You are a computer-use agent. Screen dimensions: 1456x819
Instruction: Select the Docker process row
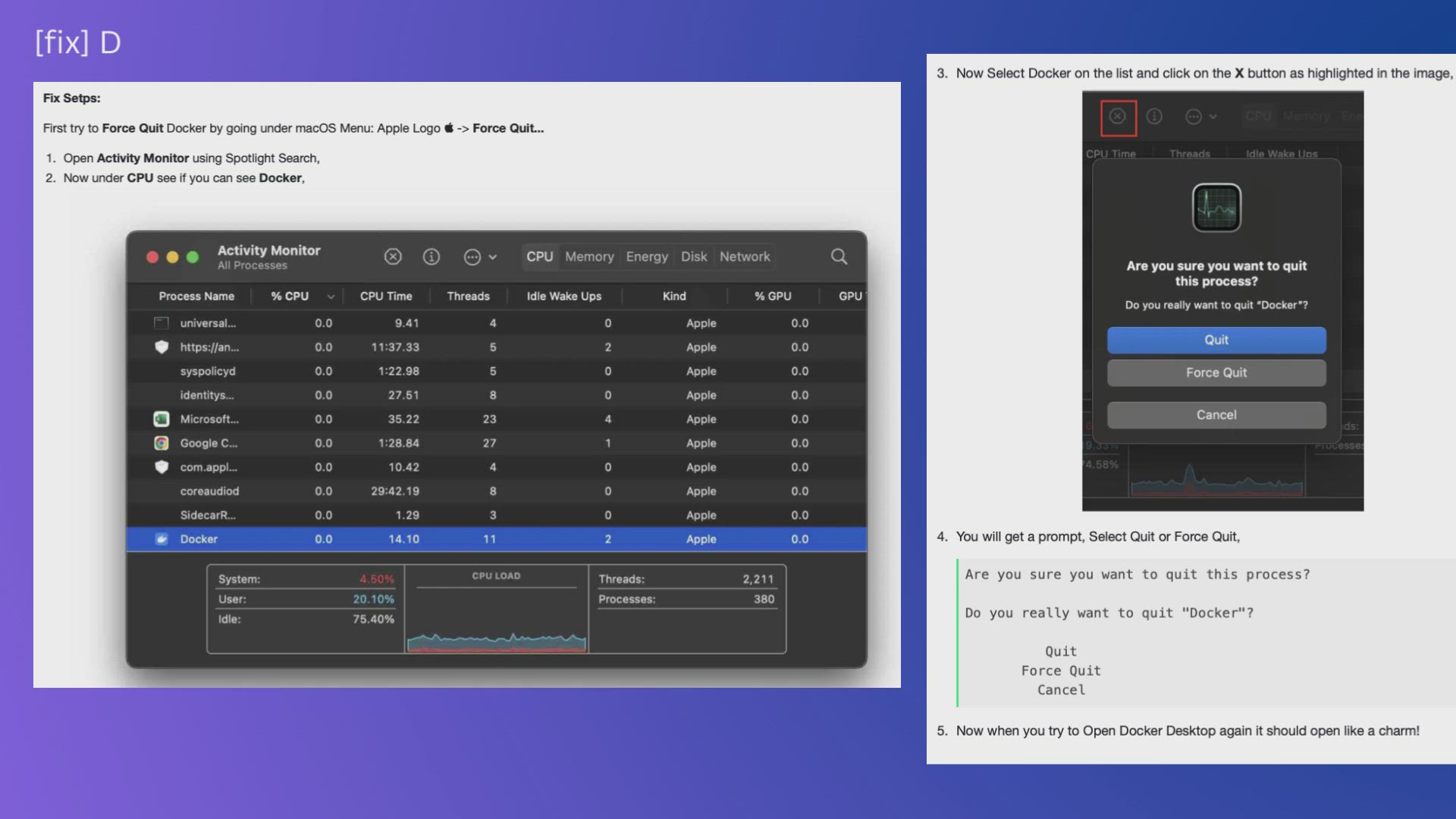coord(497,539)
